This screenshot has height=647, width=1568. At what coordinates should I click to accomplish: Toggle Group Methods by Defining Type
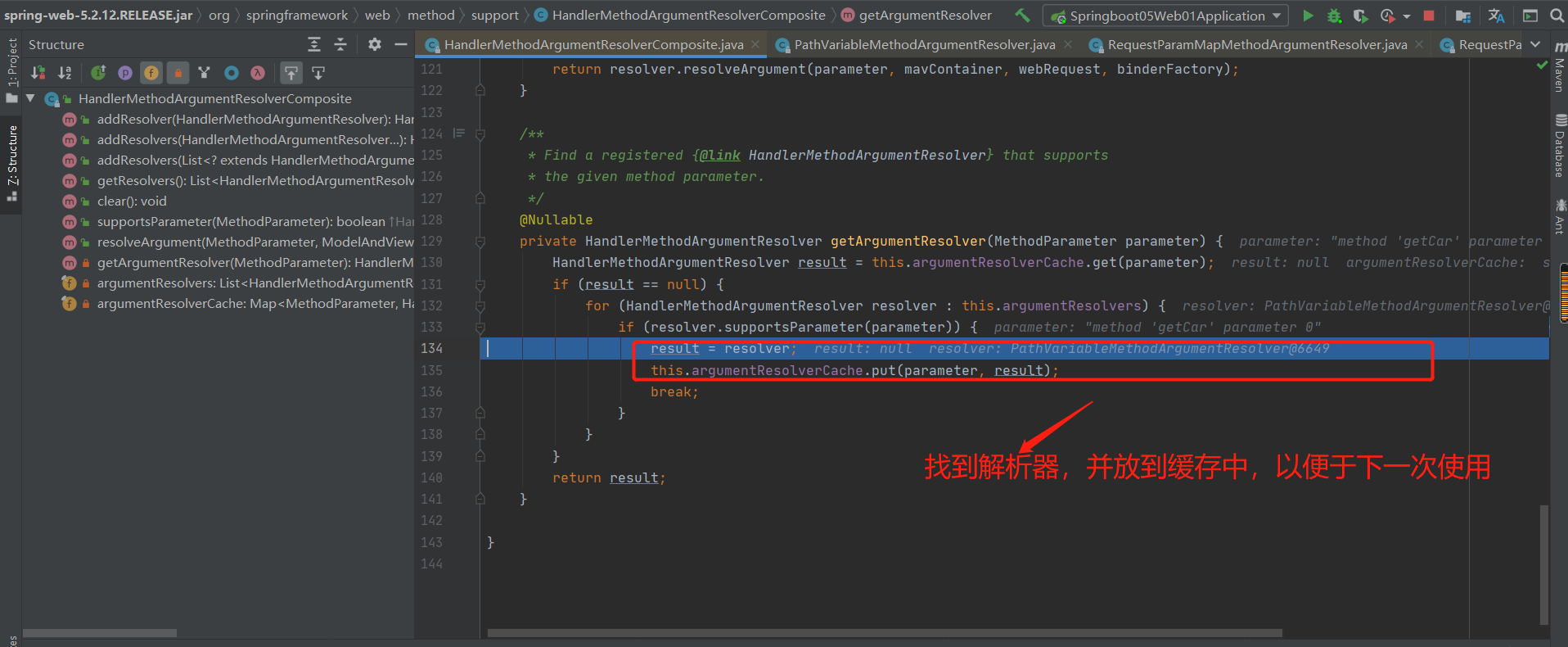(x=205, y=73)
